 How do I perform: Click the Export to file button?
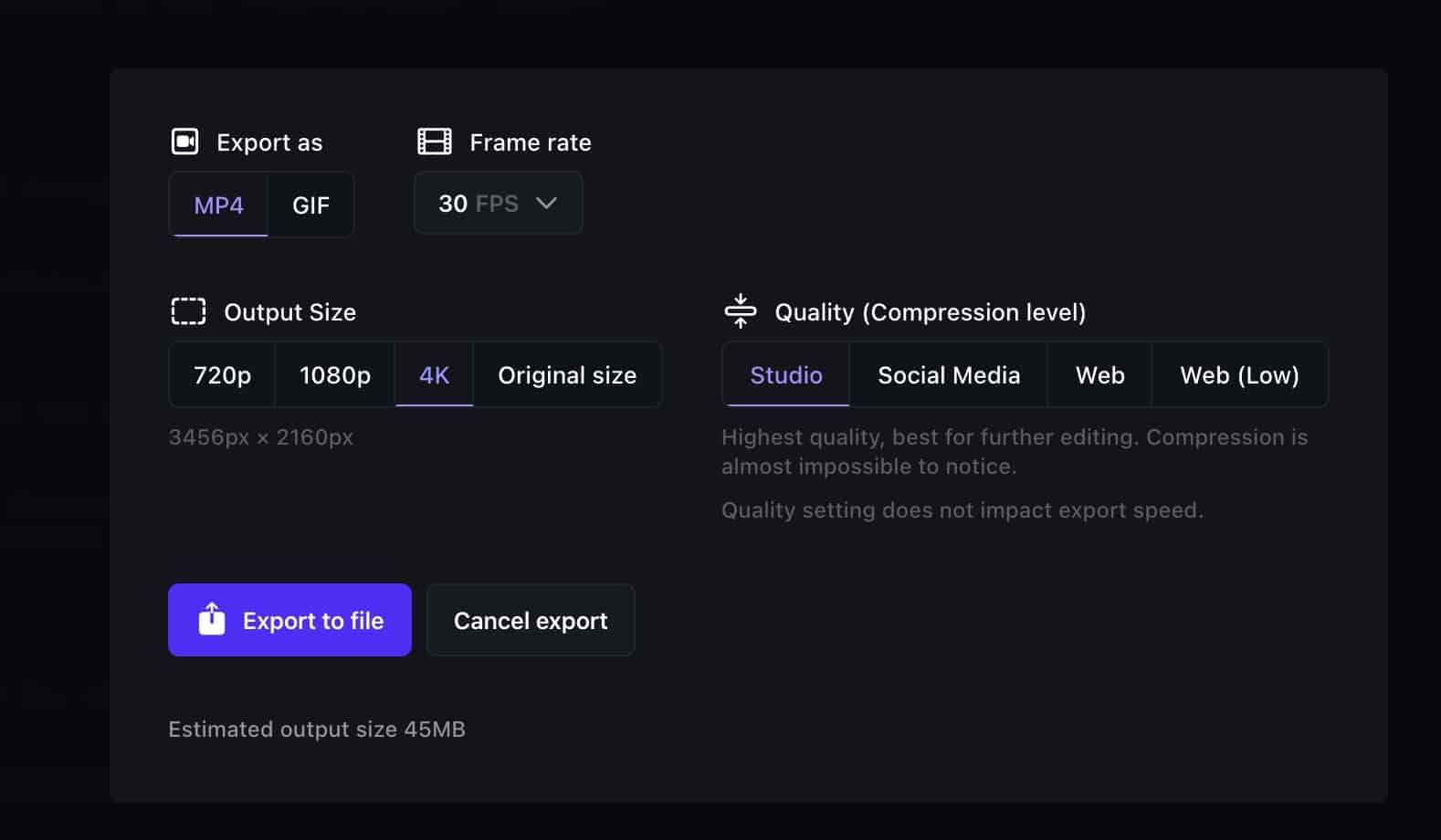pos(289,620)
